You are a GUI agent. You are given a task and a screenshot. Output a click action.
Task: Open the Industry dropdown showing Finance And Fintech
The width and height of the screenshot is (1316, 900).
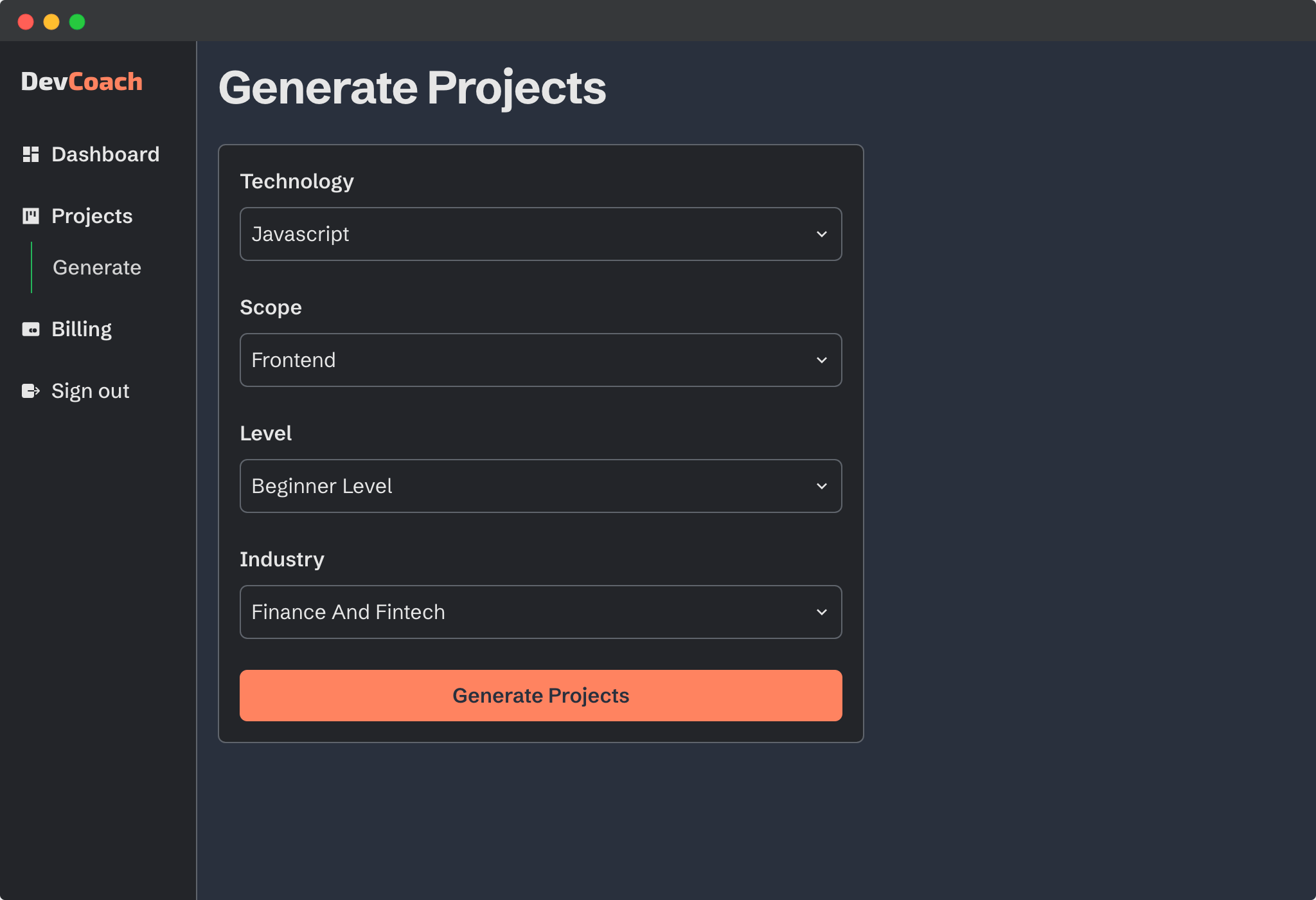(540, 612)
